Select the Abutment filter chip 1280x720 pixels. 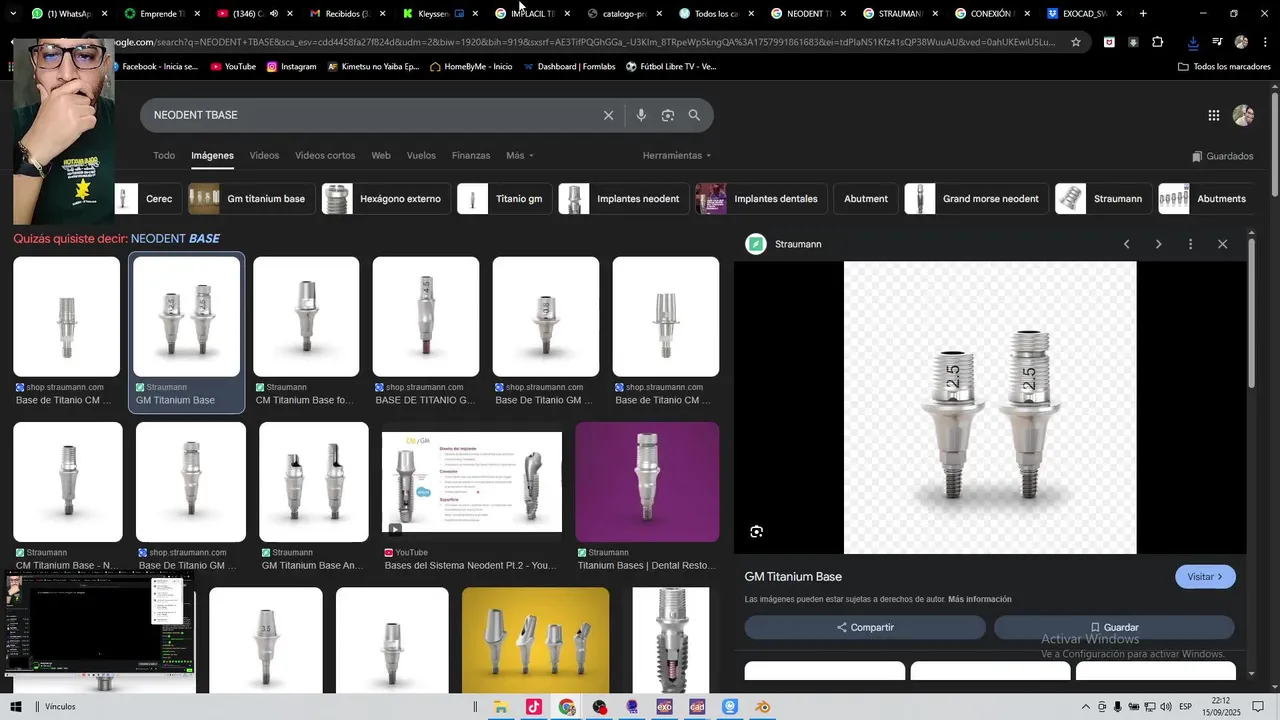866,199
